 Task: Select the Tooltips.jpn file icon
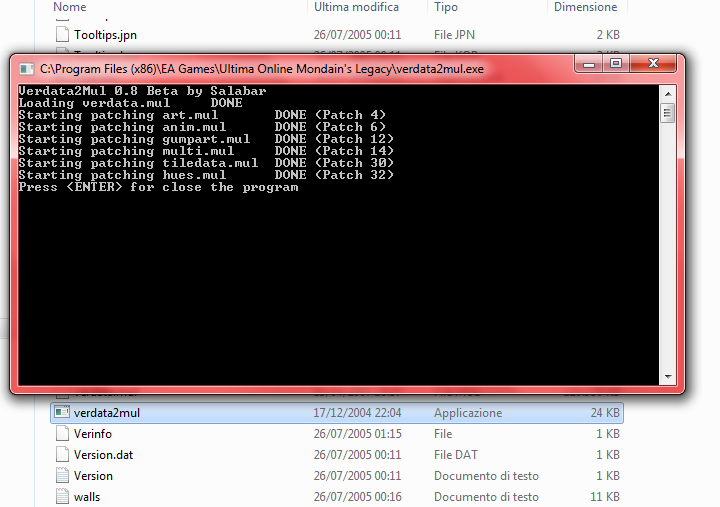coord(62,34)
